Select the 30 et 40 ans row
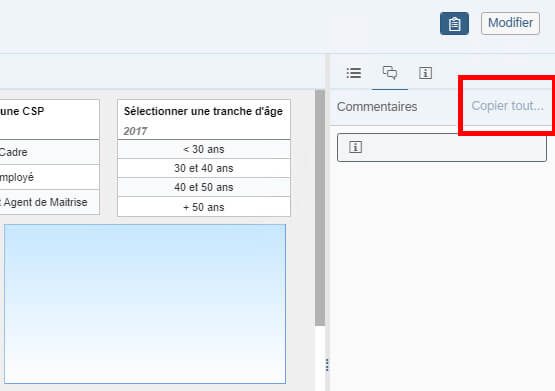The width and height of the screenshot is (555, 391). click(x=204, y=168)
